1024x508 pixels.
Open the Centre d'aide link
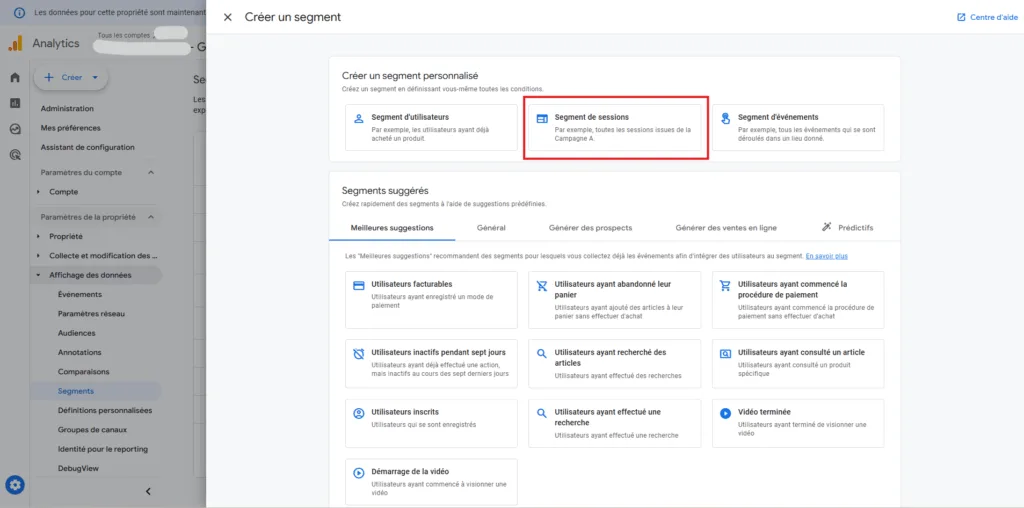(x=987, y=17)
